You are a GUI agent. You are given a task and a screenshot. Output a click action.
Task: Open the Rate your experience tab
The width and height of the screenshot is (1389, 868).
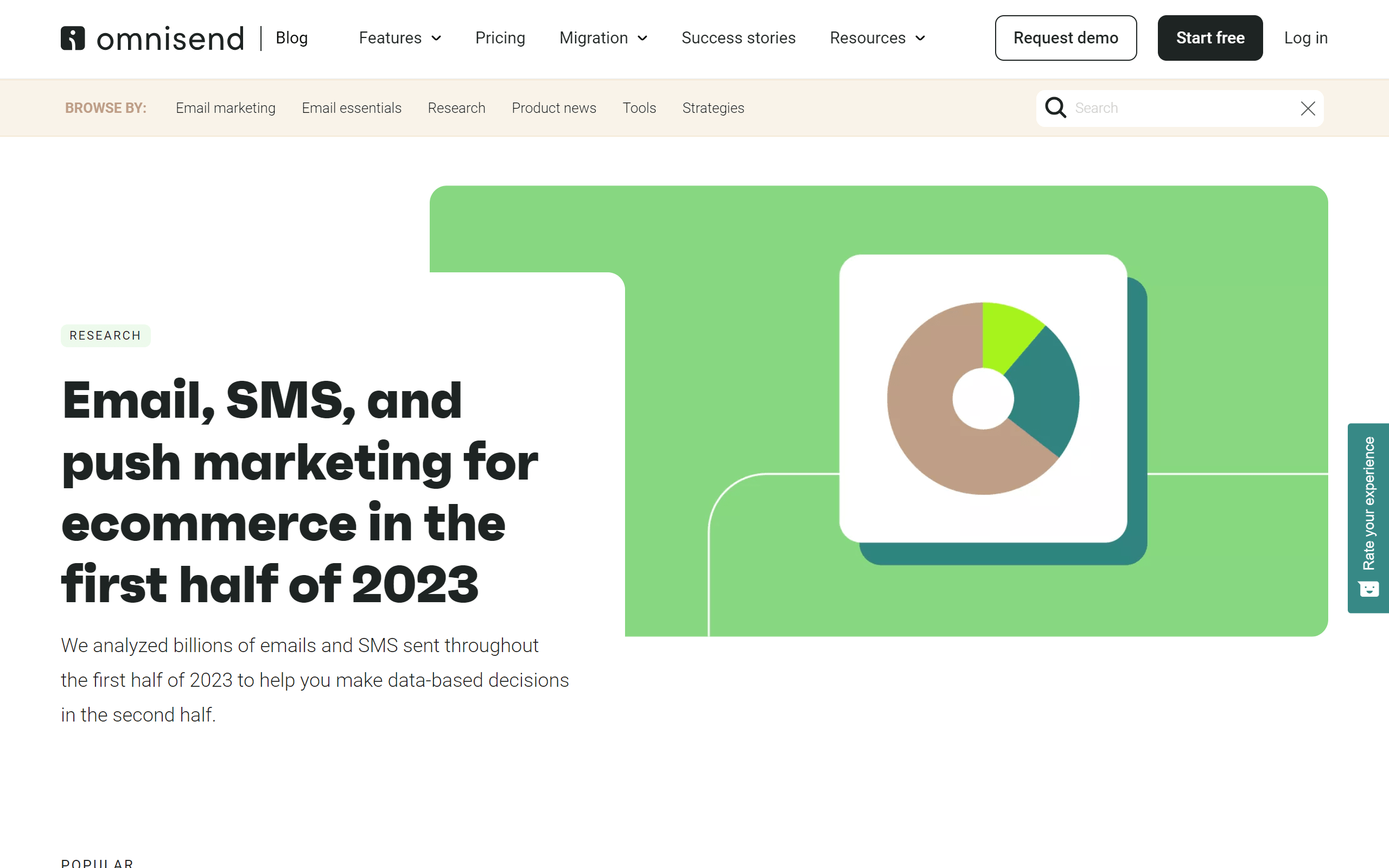1368,503
